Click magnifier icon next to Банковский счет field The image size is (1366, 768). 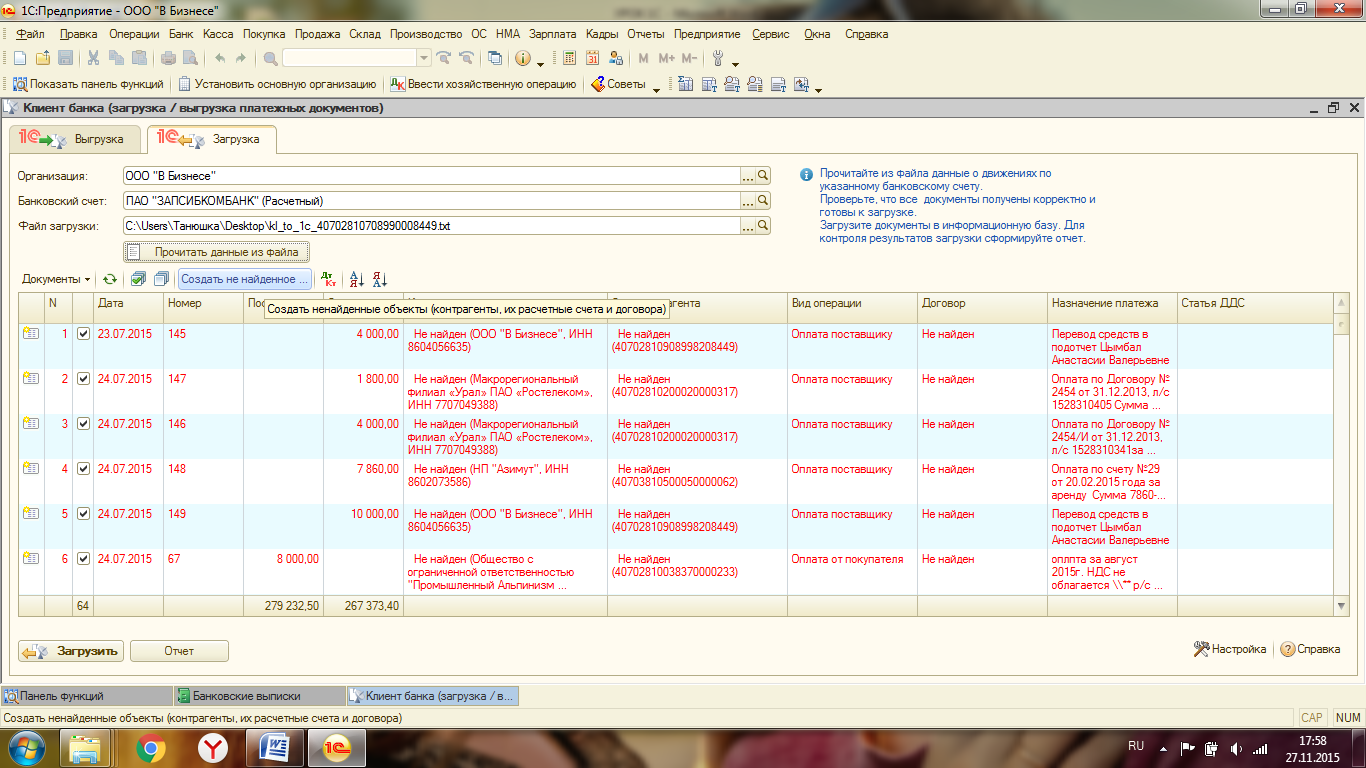click(x=763, y=200)
